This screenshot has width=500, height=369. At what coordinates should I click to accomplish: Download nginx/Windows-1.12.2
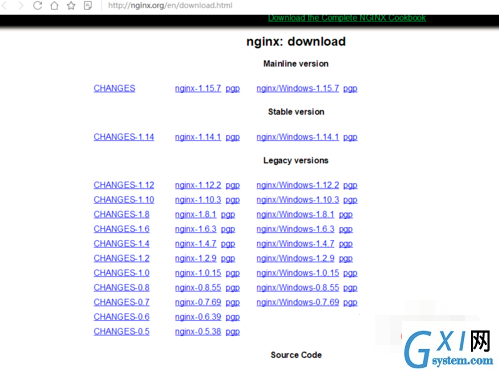(x=298, y=185)
